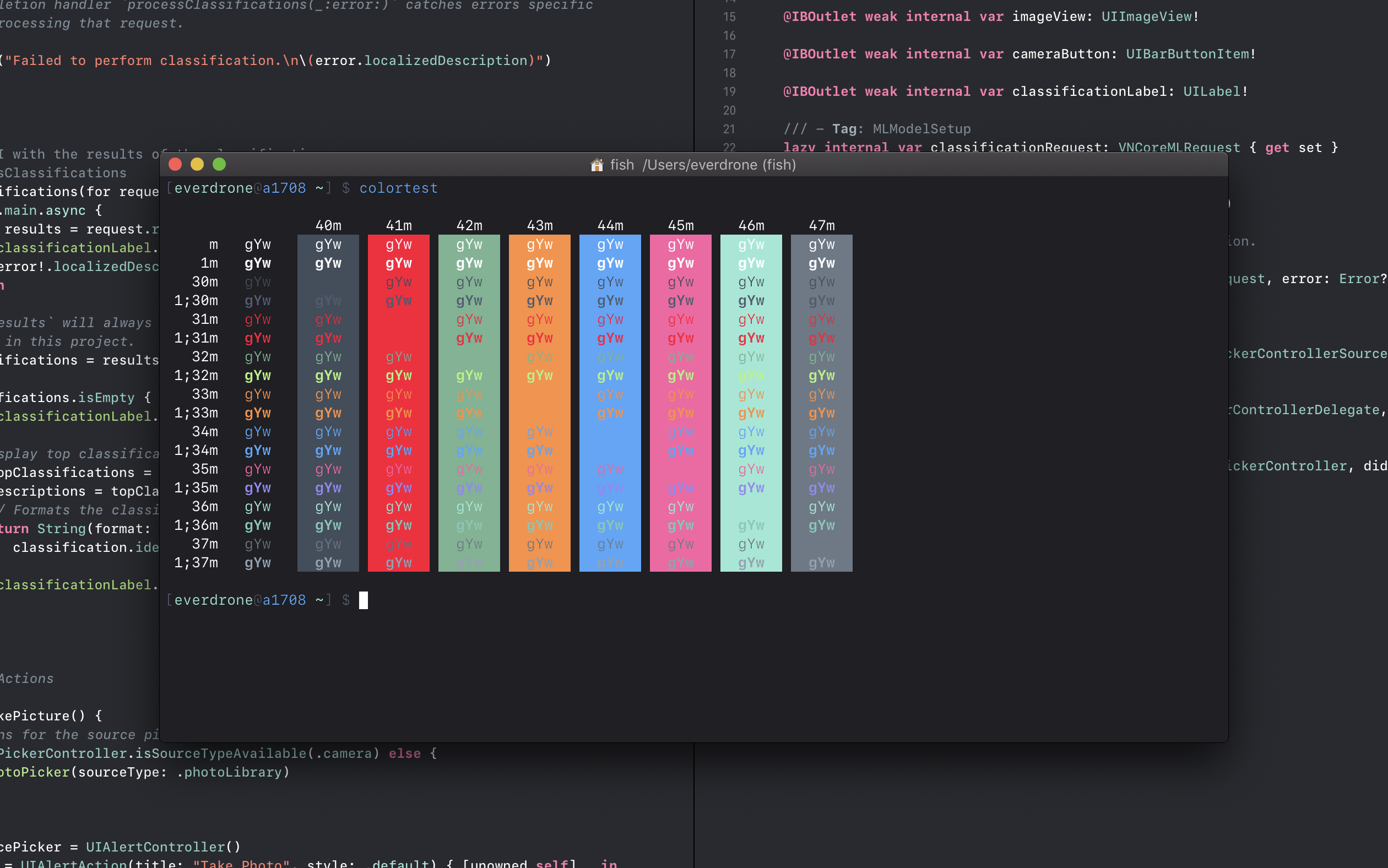
Task: Close the fish terminal window
Action: click(x=175, y=165)
